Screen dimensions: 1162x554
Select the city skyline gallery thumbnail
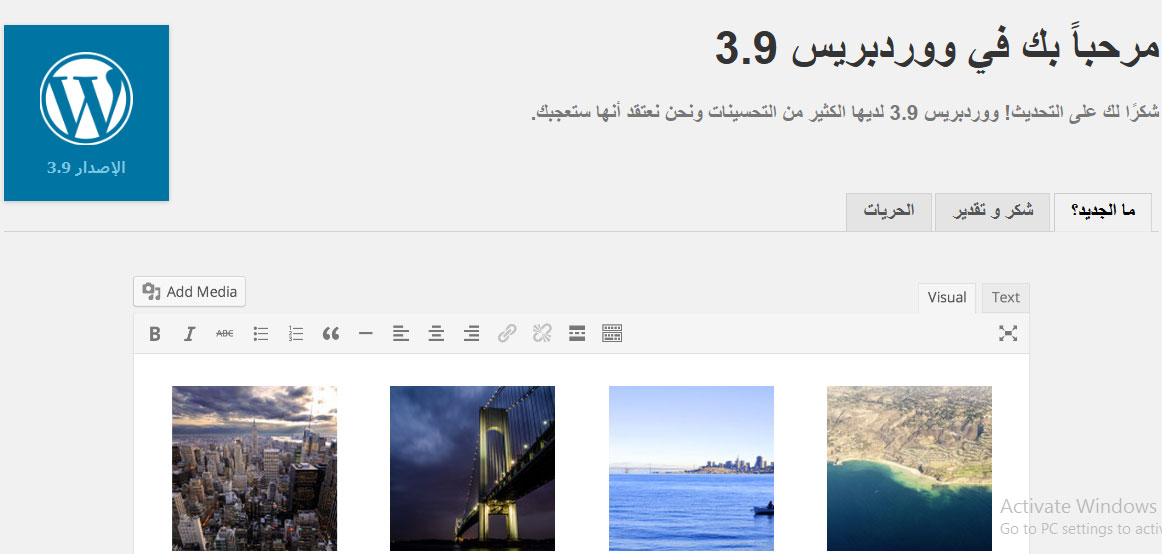click(x=254, y=468)
